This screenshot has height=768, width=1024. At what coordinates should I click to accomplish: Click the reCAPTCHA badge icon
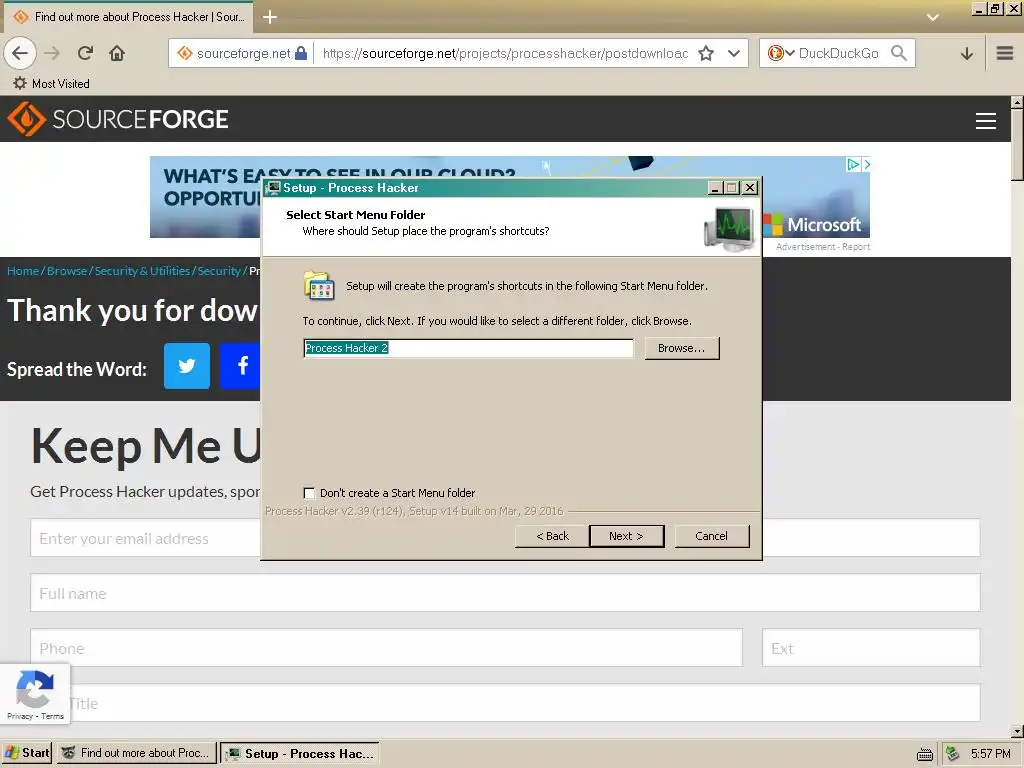pyautogui.click(x=35, y=689)
